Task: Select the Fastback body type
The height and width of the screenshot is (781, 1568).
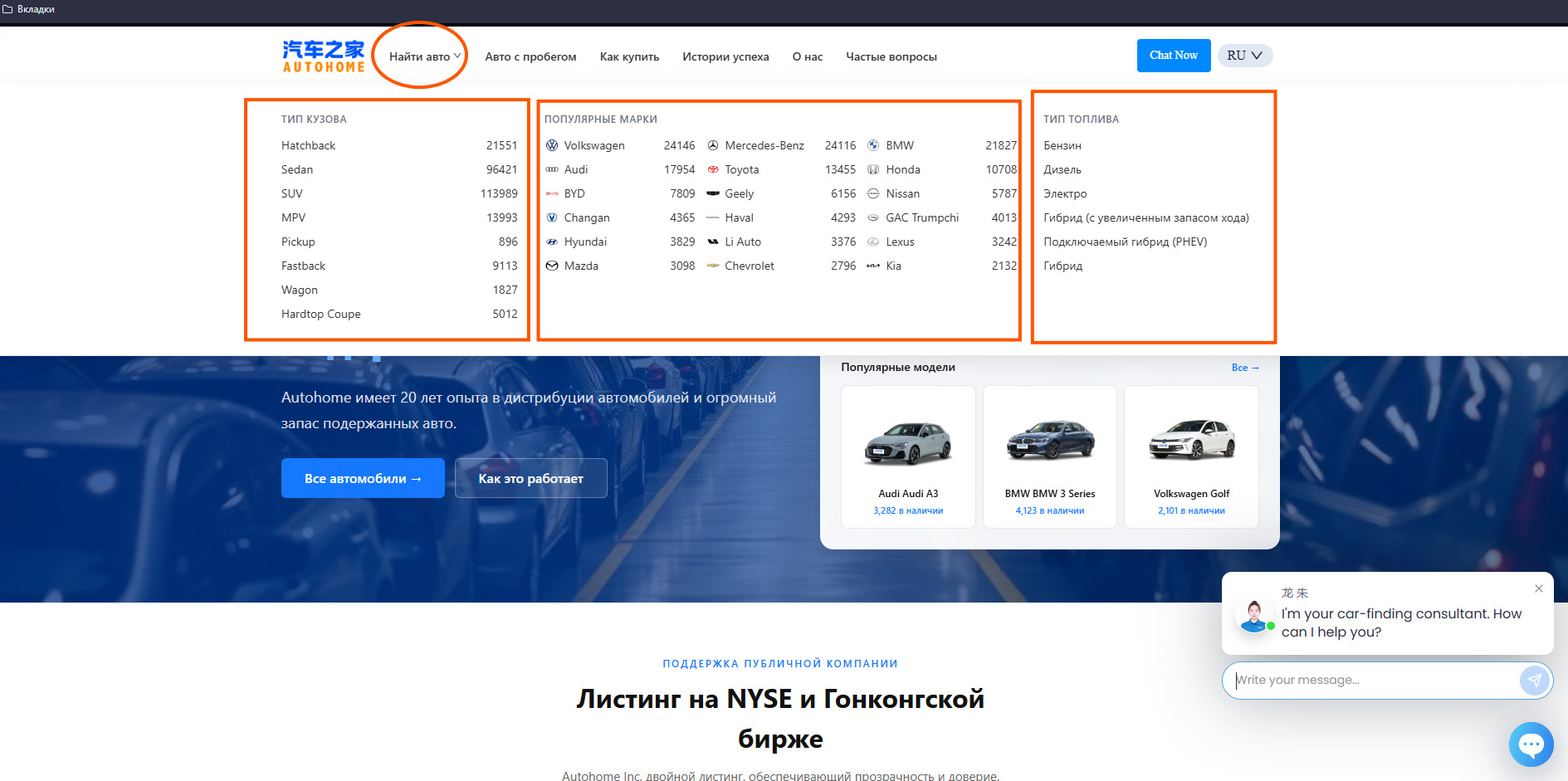Action: pos(399,266)
